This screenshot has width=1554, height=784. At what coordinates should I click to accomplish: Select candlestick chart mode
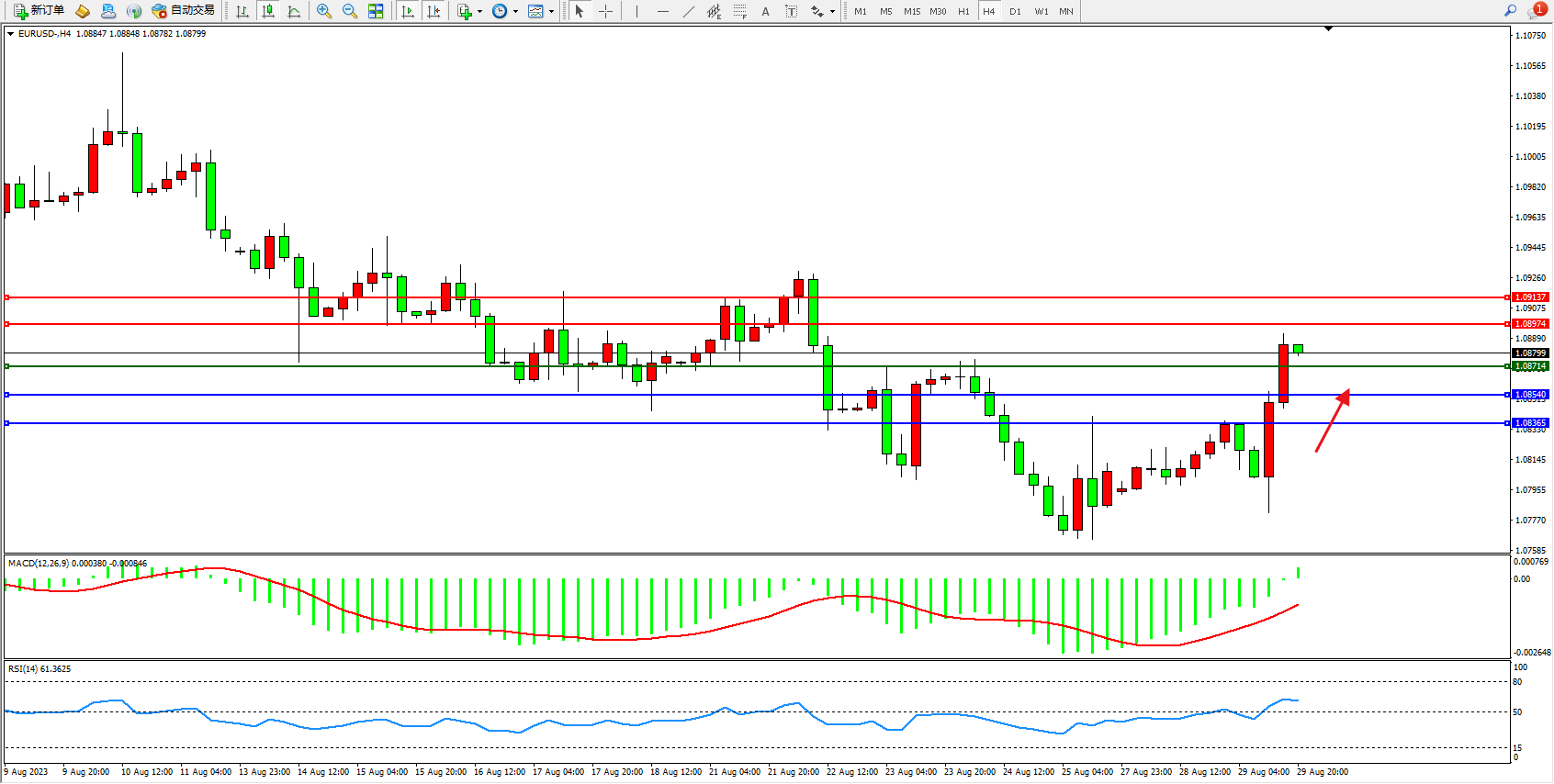coord(268,11)
